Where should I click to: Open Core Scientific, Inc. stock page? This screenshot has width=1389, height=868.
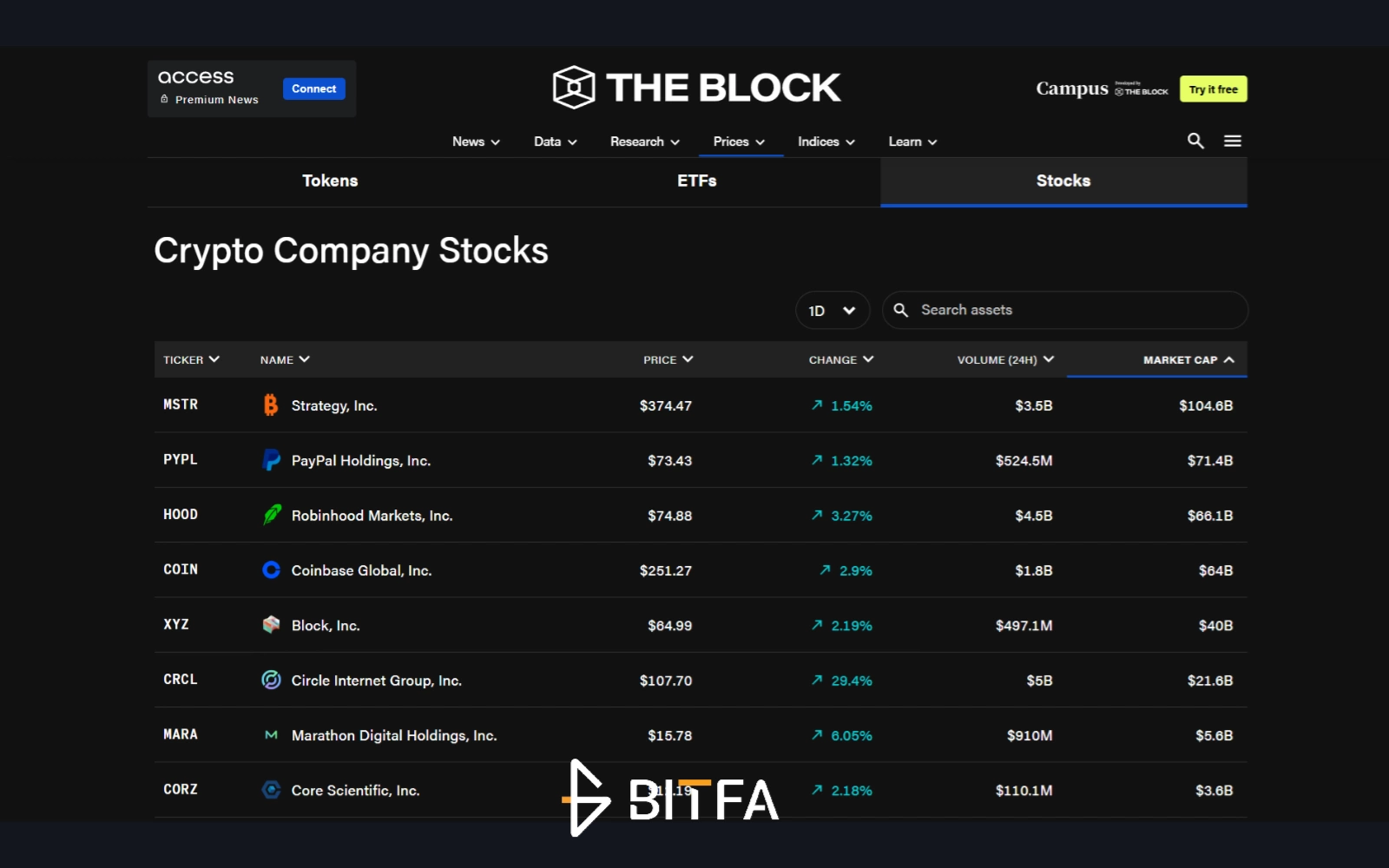point(356,790)
